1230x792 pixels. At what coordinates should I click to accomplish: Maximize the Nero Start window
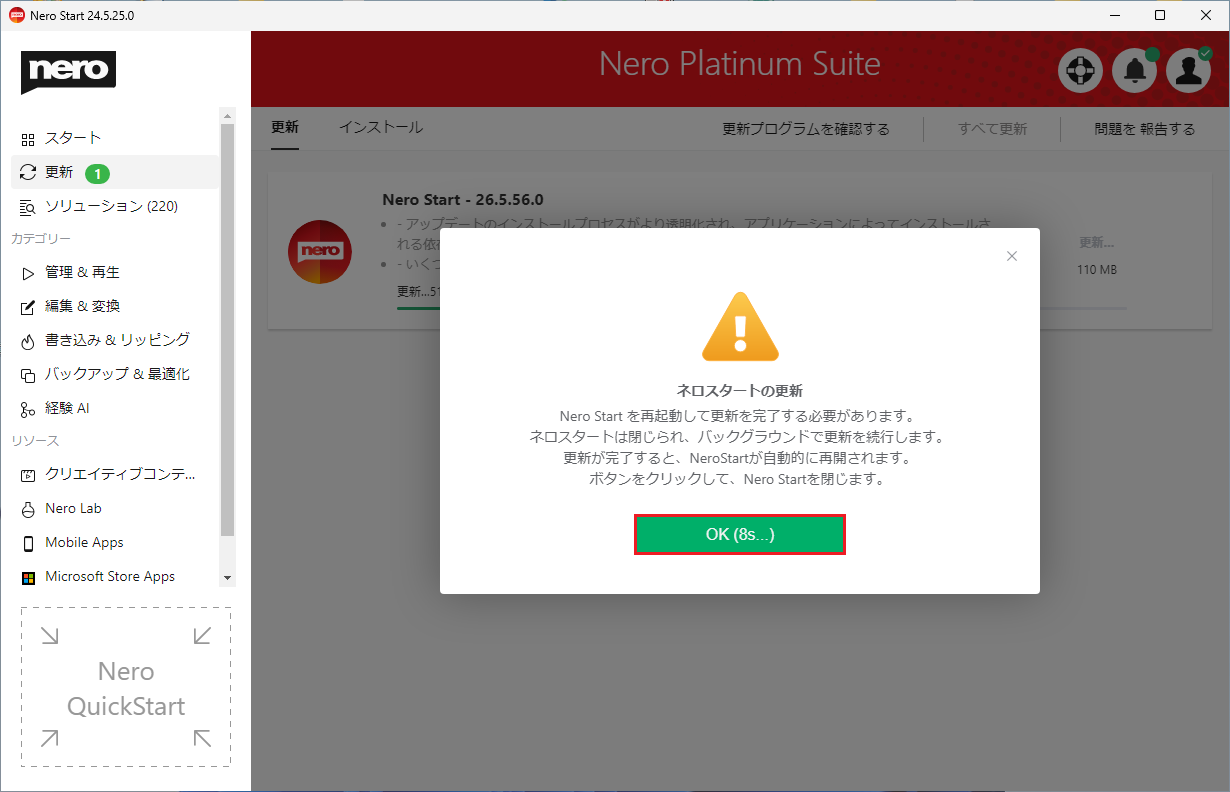click(x=1160, y=15)
